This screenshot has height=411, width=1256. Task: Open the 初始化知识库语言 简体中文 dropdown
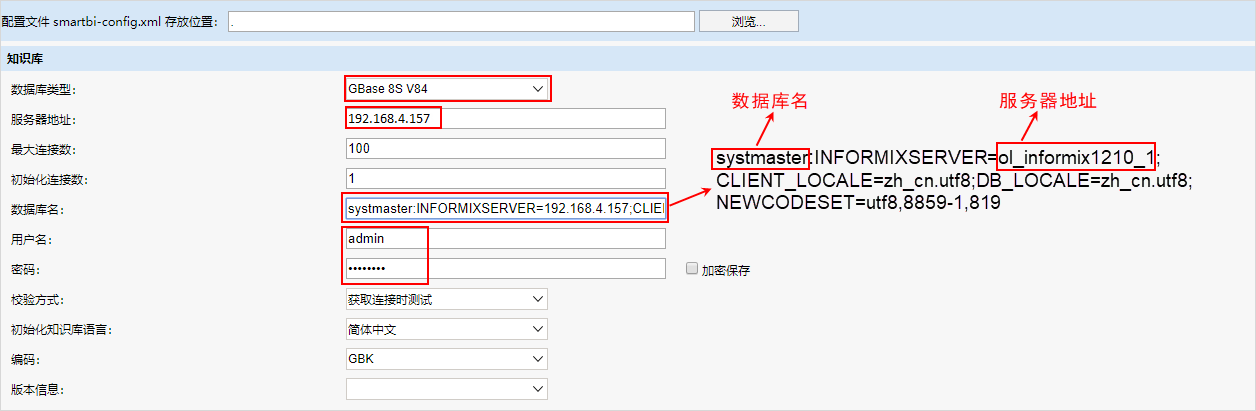(447, 329)
